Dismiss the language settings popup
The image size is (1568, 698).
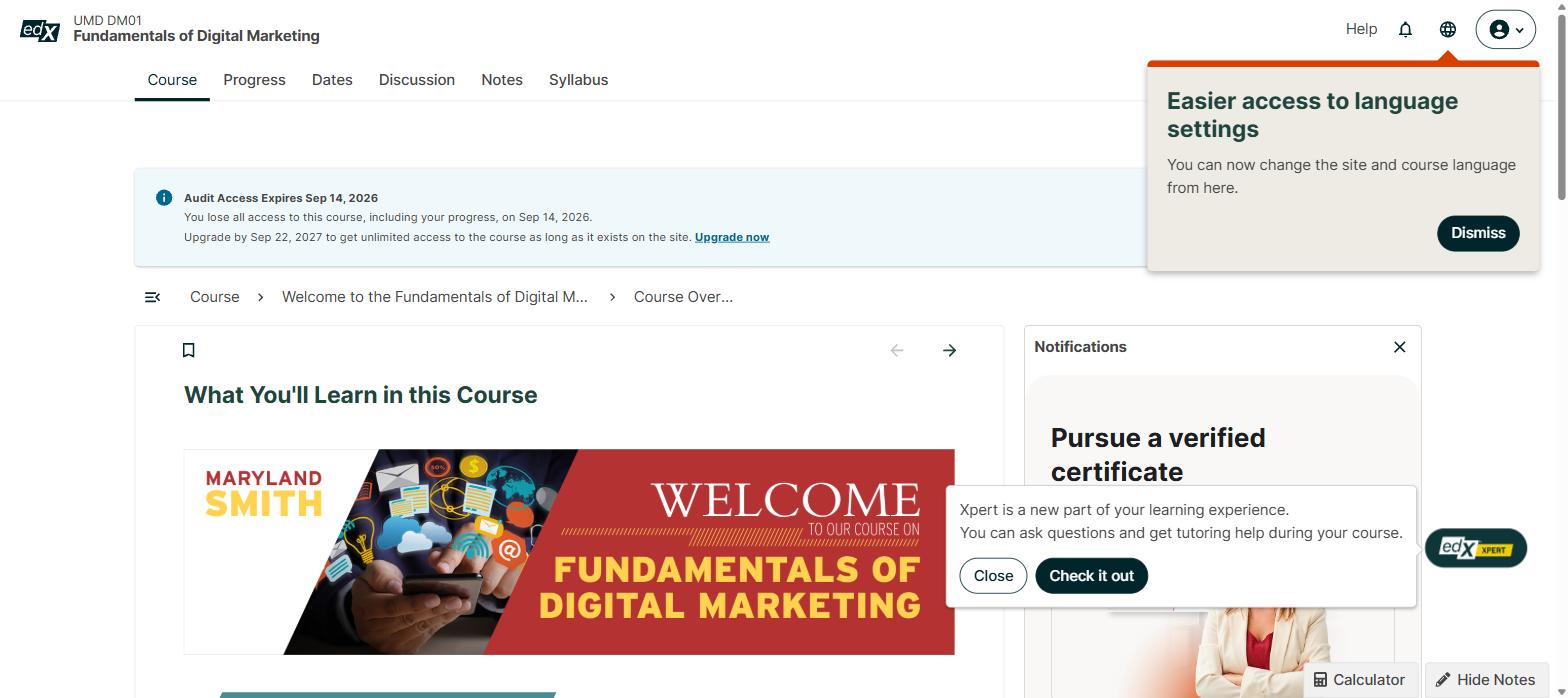(1478, 233)
